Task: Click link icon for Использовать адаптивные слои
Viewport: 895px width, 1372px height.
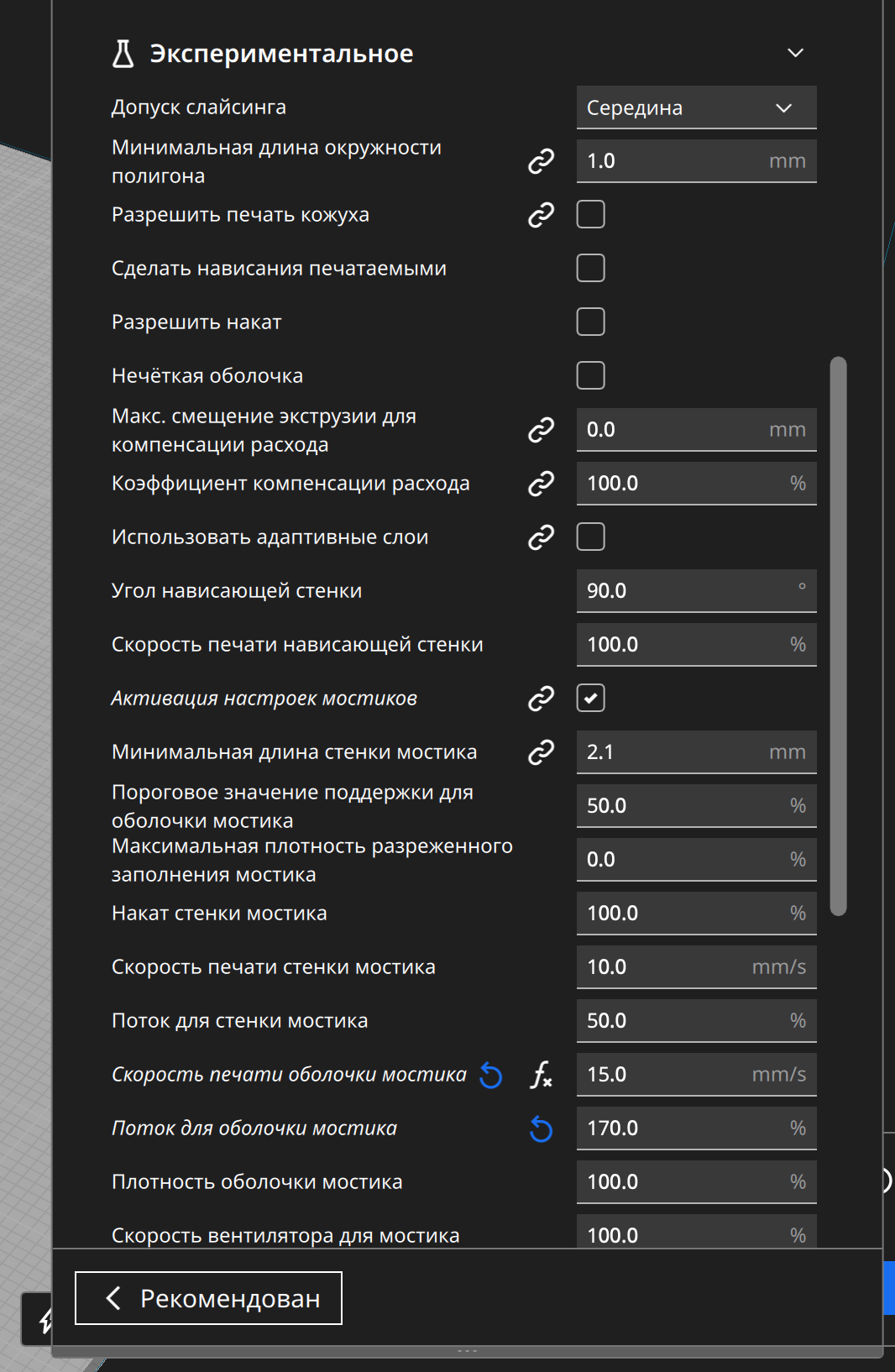Action: (541, 537)
